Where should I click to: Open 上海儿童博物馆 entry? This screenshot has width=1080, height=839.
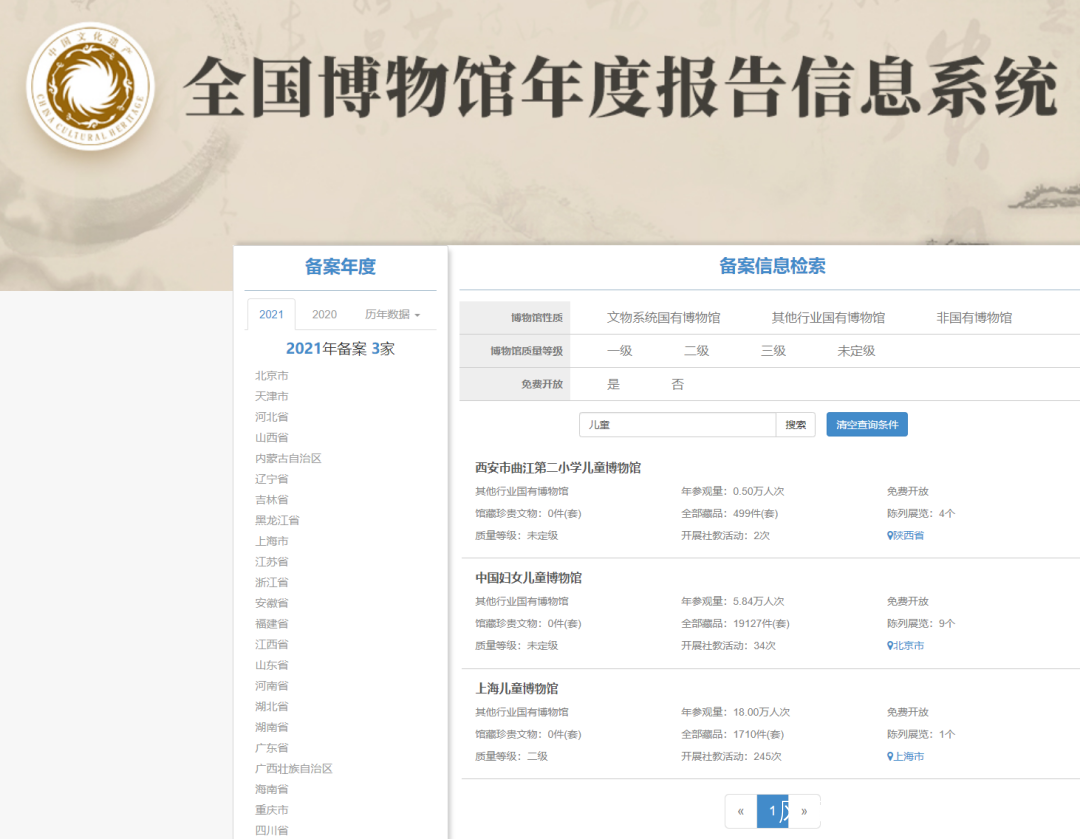click(517, 688)
